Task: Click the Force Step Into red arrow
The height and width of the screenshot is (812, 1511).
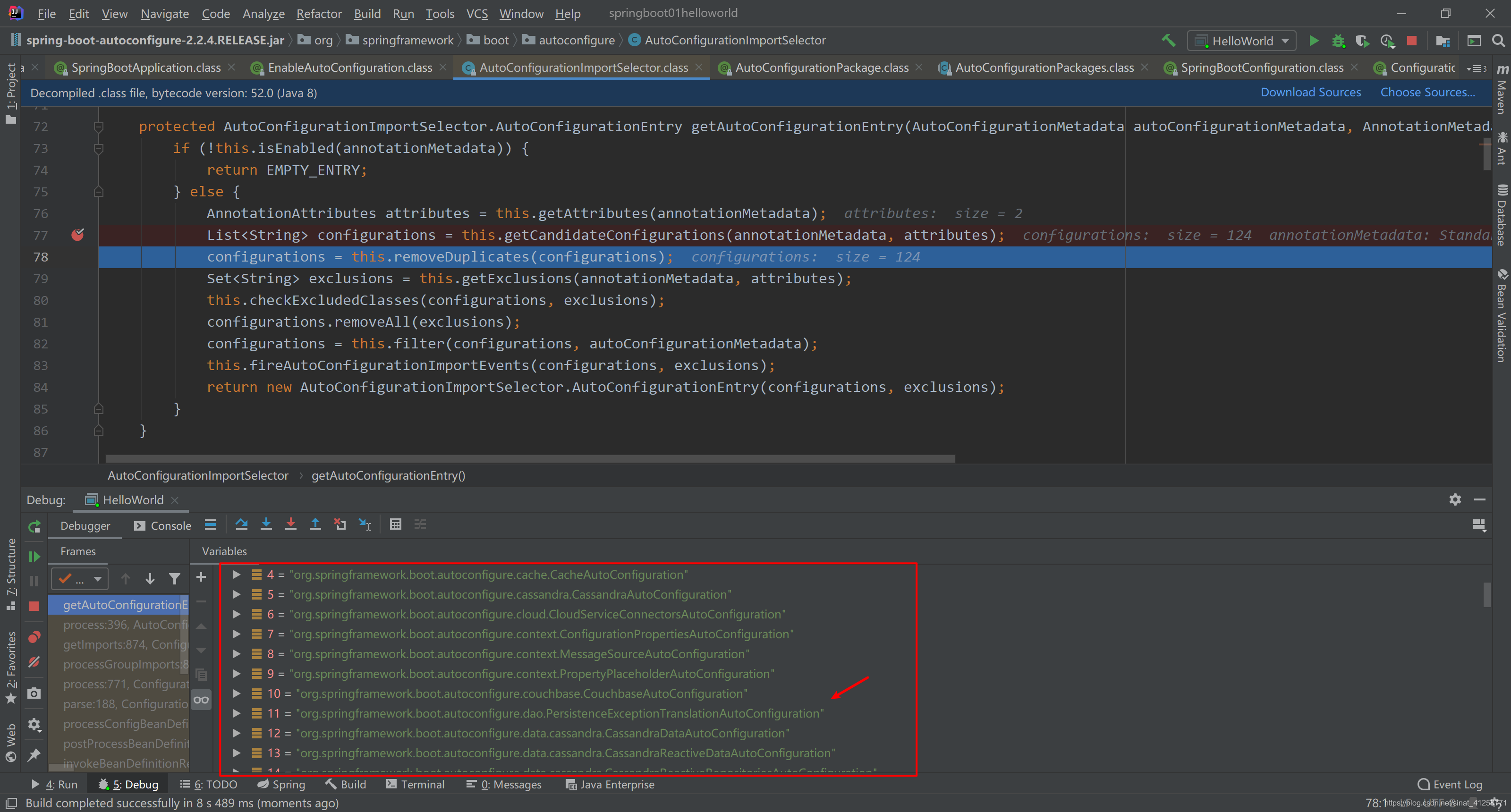Action: click(x=290, y=524)
